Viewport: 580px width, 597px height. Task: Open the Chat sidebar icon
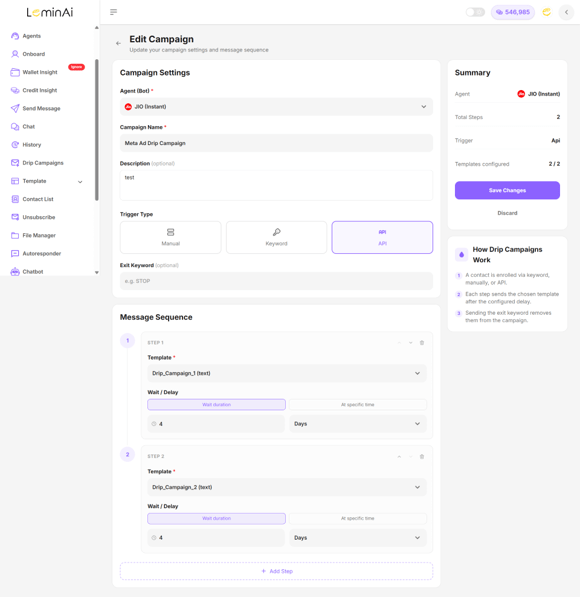pos(15,126)
